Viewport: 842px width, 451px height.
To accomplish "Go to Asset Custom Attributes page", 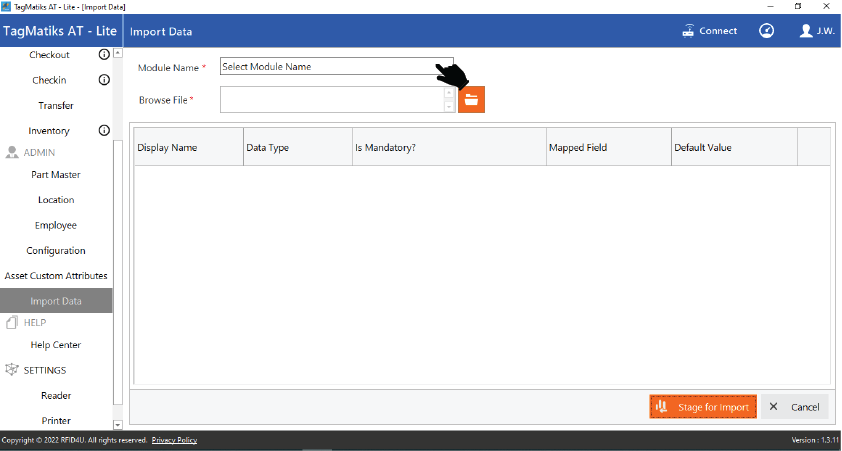I will click(x=56, y=276).
